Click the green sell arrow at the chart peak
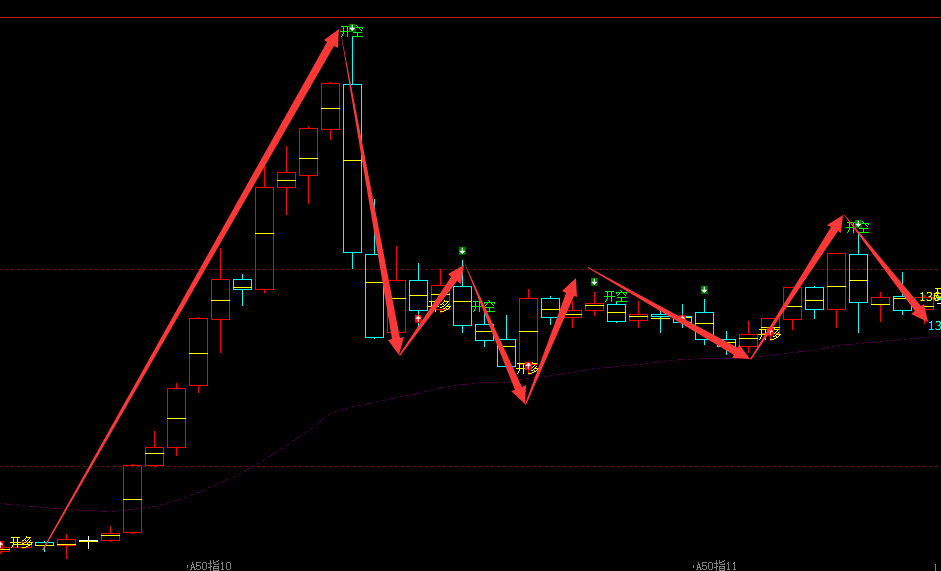 tap(352, 28)
